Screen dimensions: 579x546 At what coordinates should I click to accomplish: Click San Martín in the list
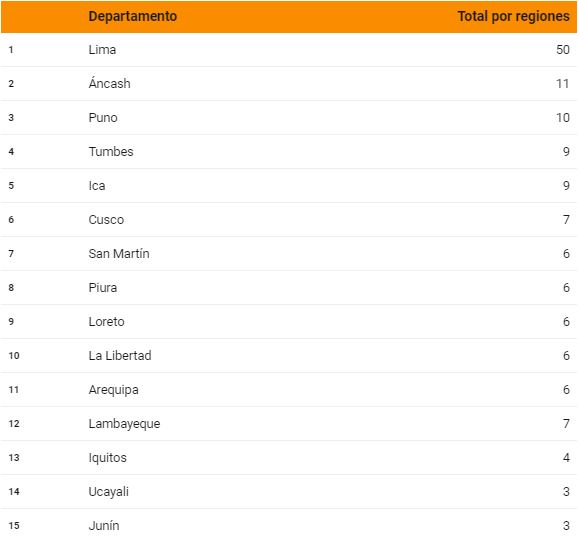pyautogui.click(x=119, y=254)
